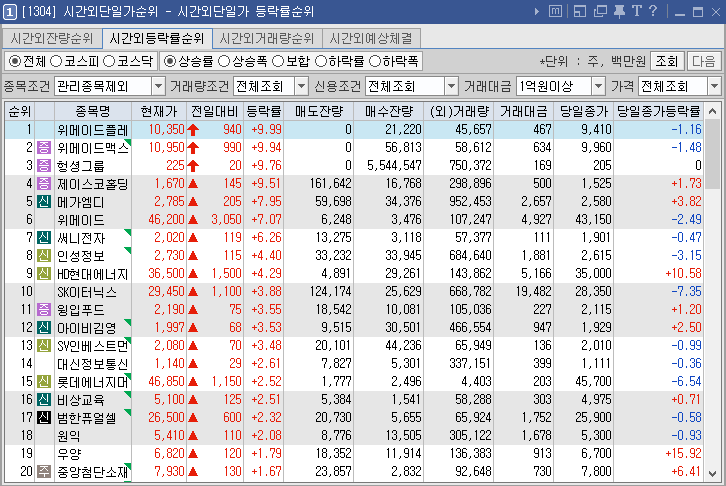This screenshot has height=486, width=726.
Task: Switch to 시간외예상체결 tab
Action: 371,38
